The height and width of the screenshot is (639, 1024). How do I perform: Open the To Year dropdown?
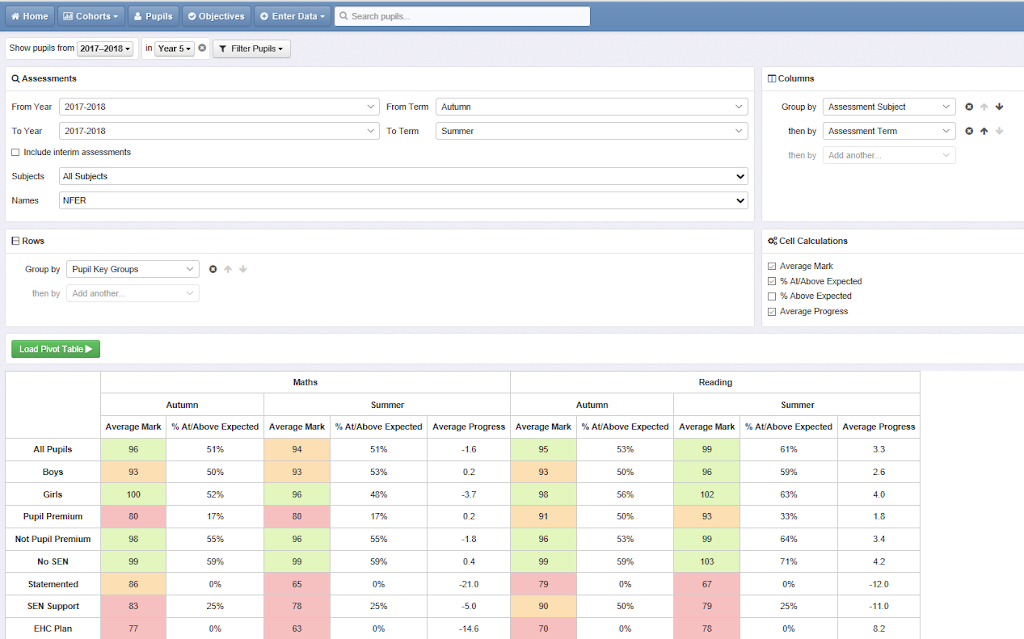point(219,131)
